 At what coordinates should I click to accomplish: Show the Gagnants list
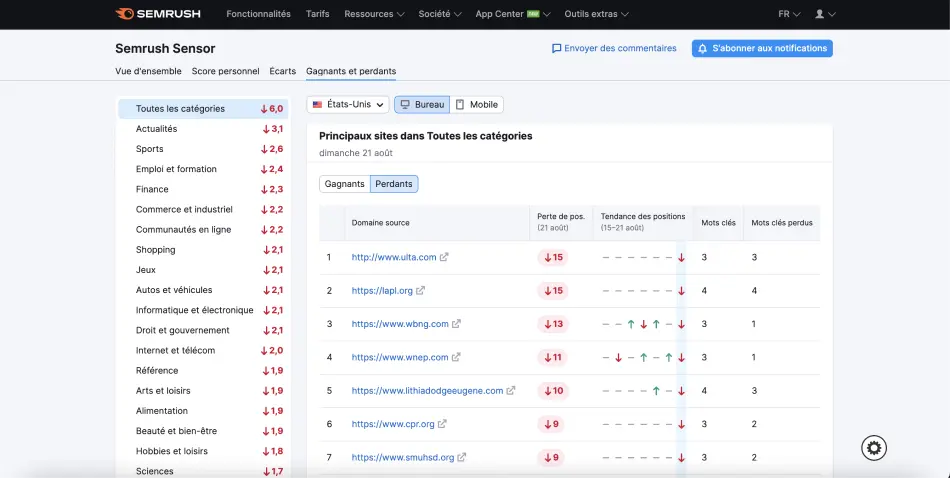point(345,184)
